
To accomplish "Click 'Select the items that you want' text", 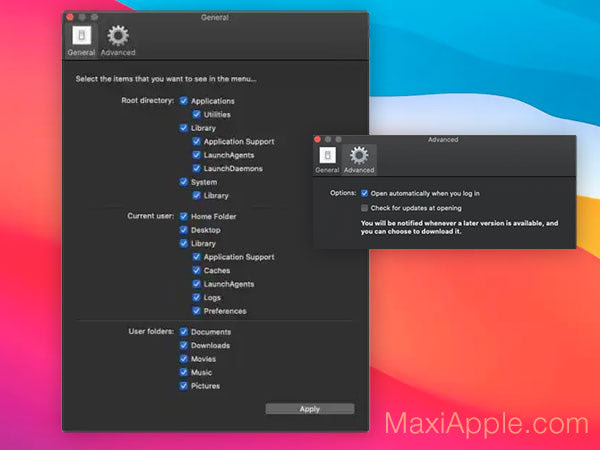I will [x=166, y=79].
